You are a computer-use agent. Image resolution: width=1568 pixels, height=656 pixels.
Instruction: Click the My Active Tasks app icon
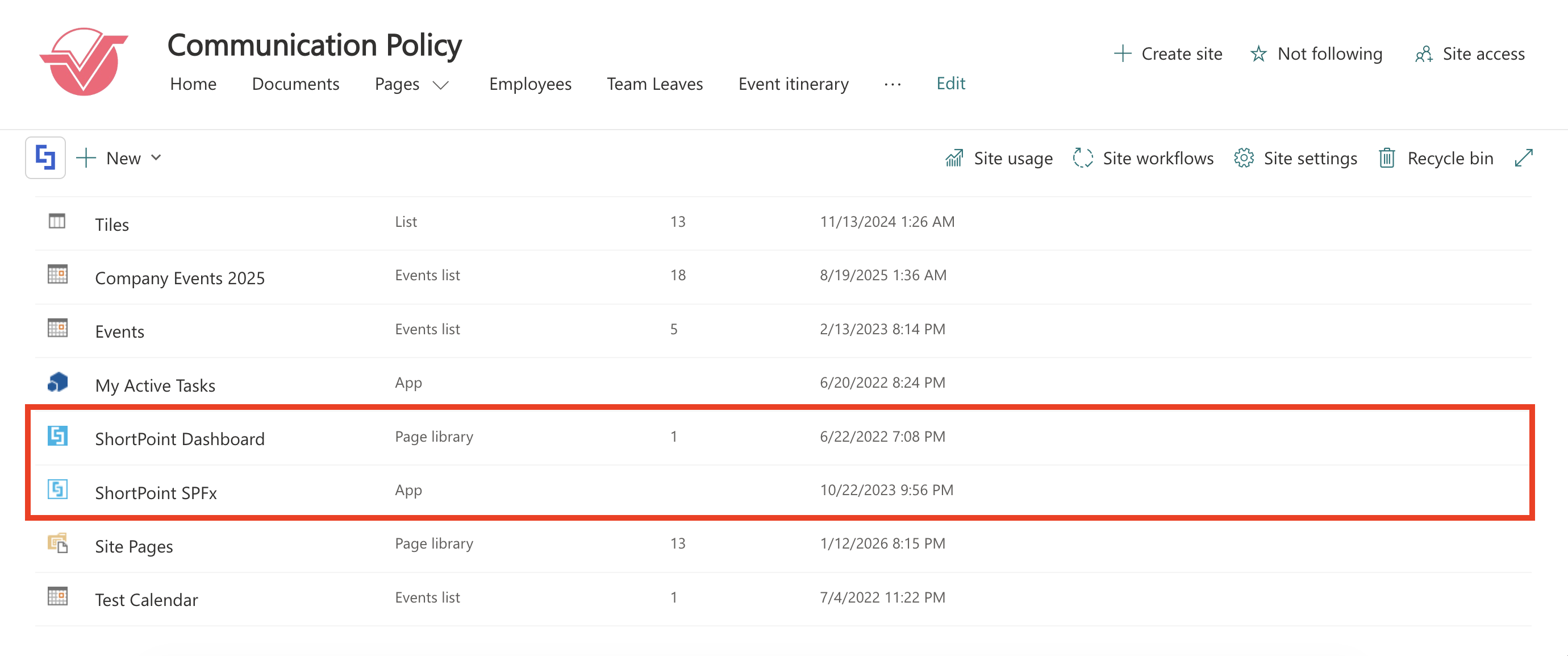pyautogui.click(x=57, y=383)
